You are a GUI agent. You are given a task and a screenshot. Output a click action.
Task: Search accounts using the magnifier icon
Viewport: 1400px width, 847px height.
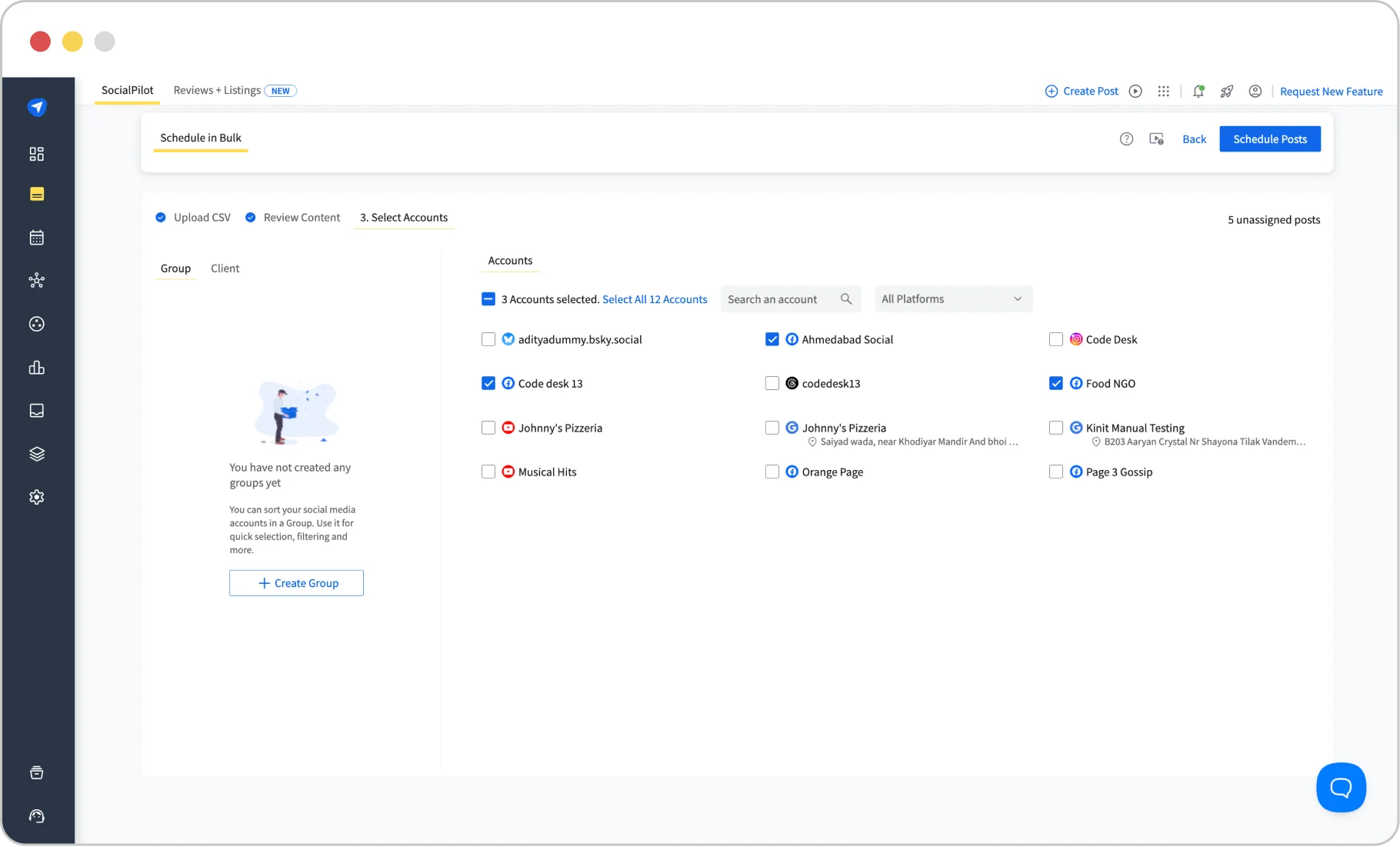click(846, 298)
